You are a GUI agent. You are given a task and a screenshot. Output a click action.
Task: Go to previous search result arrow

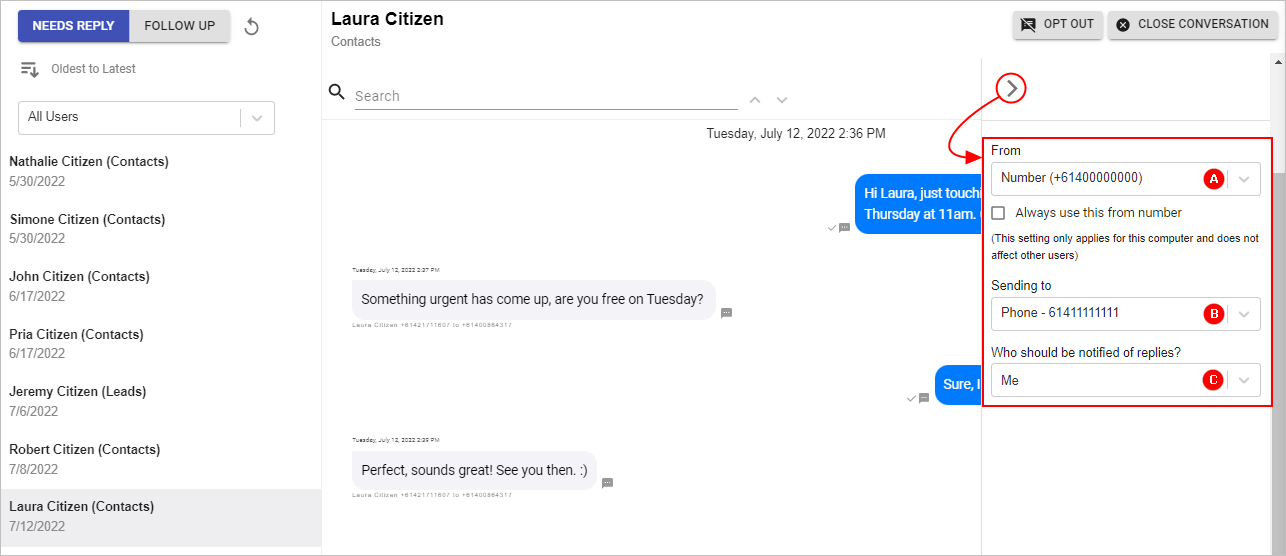[x=755, y=100]
